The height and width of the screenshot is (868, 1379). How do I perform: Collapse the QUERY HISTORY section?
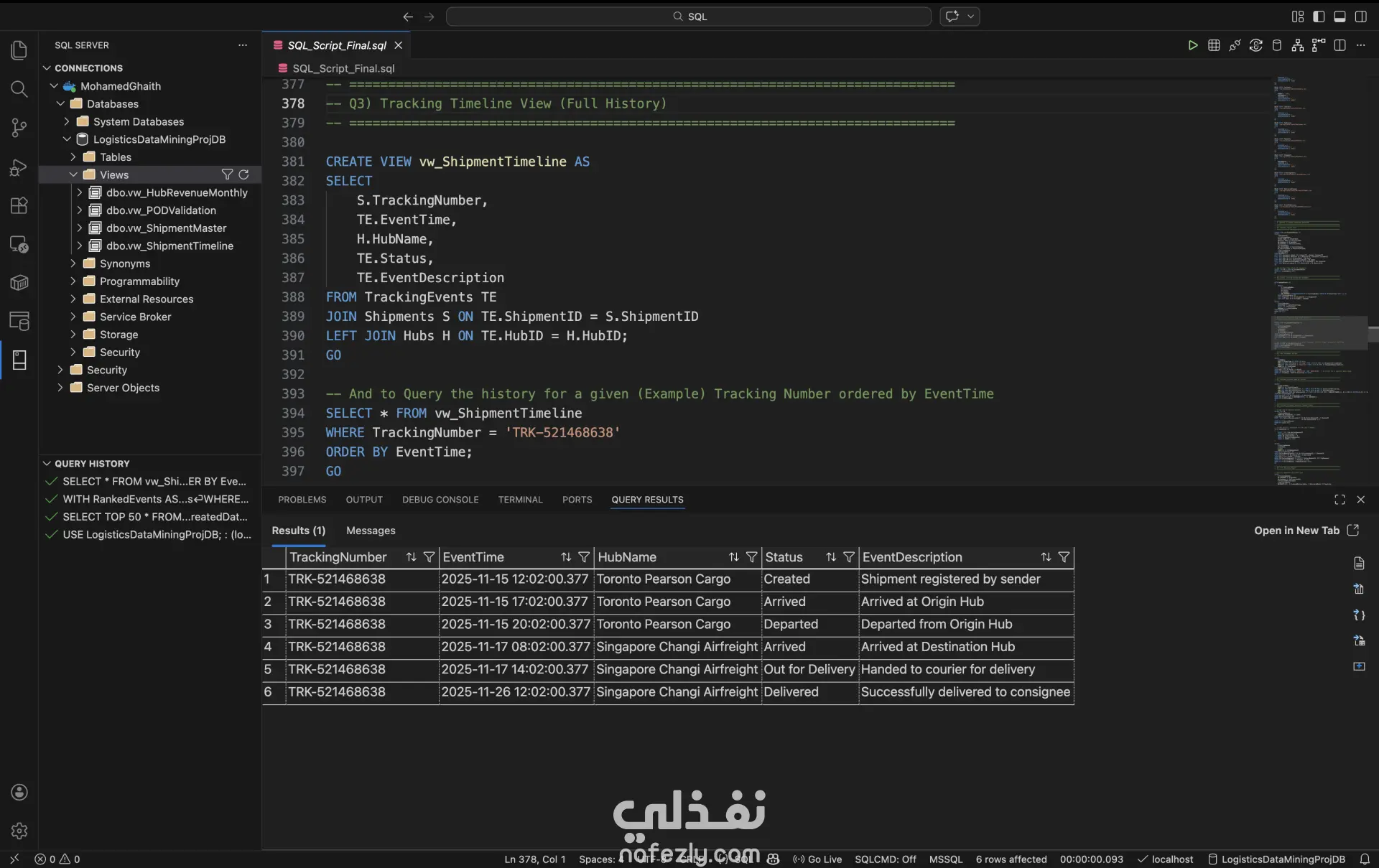coord(47,464)
